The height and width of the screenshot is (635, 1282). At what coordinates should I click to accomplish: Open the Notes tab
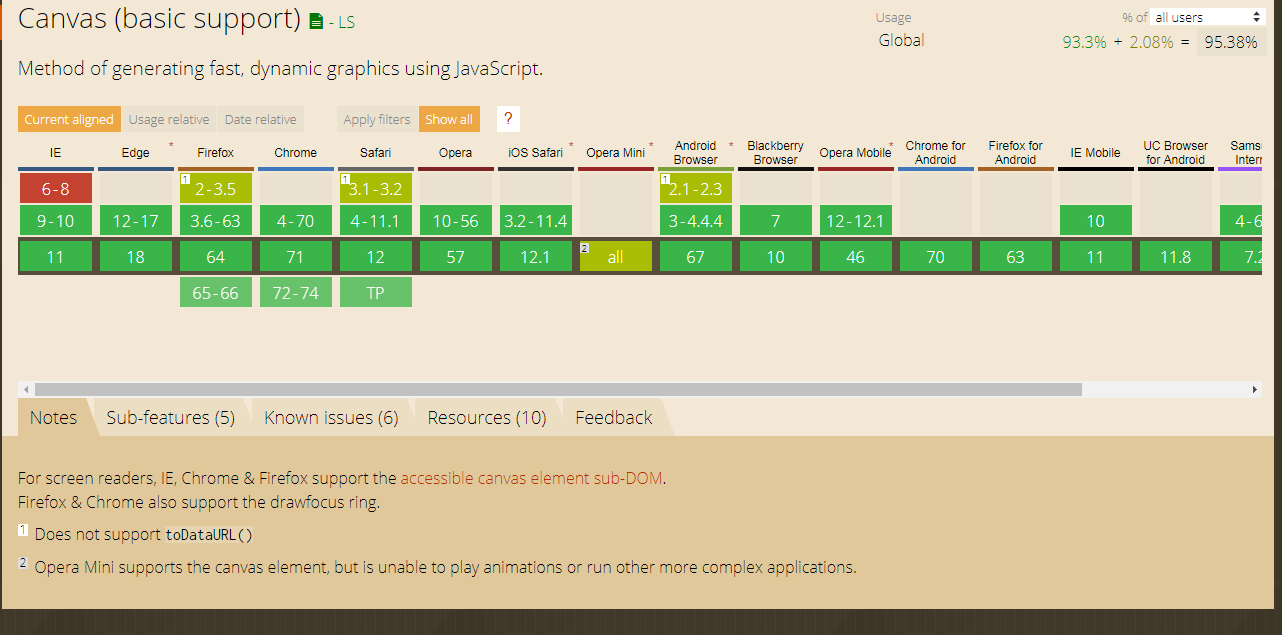click(x=53, y=417)
